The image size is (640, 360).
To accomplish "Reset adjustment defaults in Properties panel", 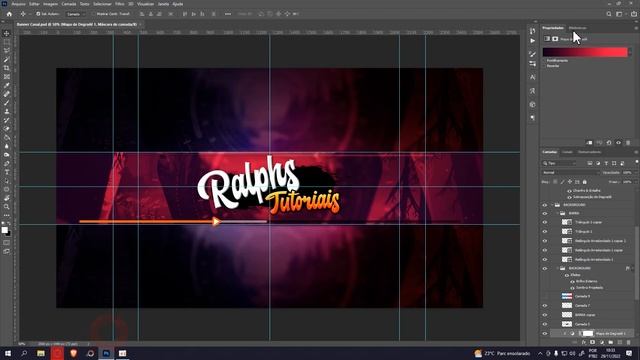I will 609,143.
